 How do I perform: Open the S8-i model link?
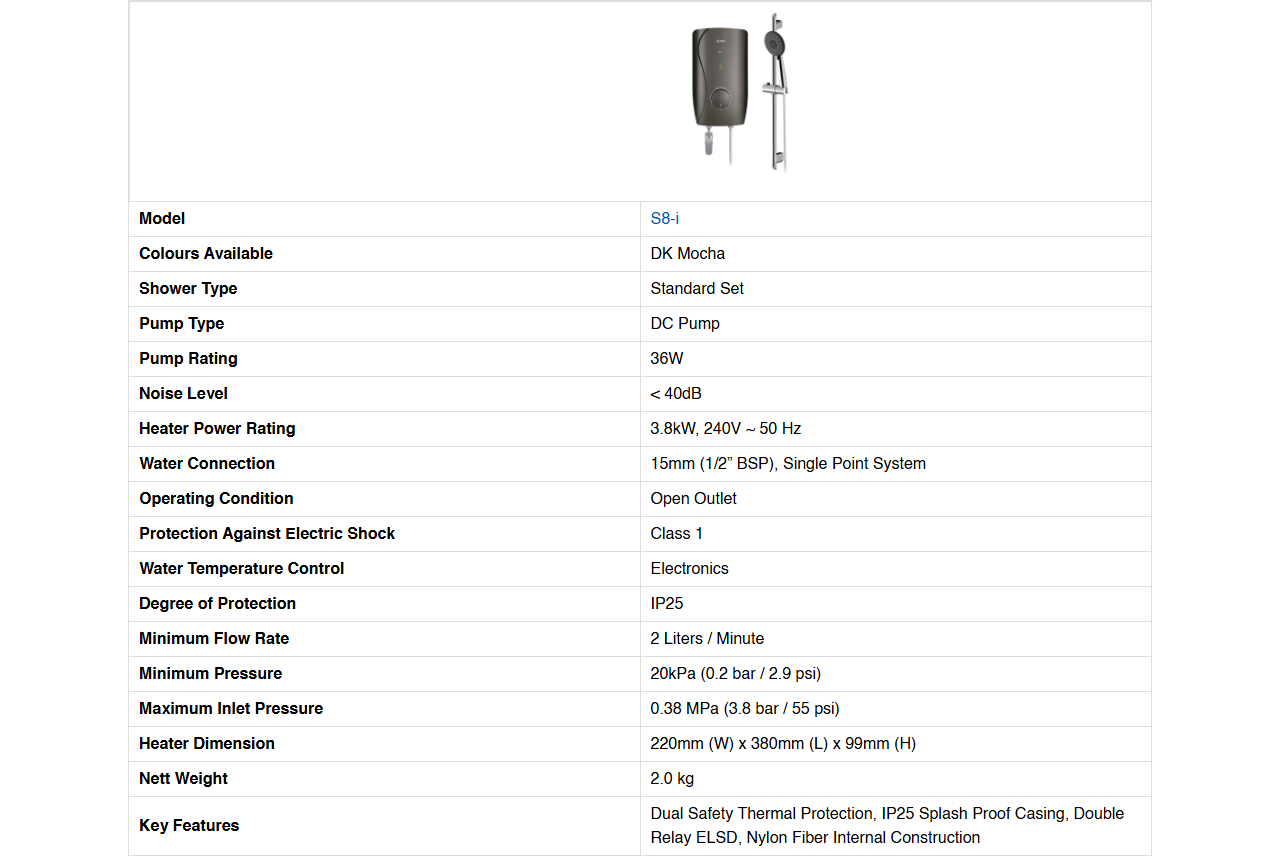click(x=664, y=219)
